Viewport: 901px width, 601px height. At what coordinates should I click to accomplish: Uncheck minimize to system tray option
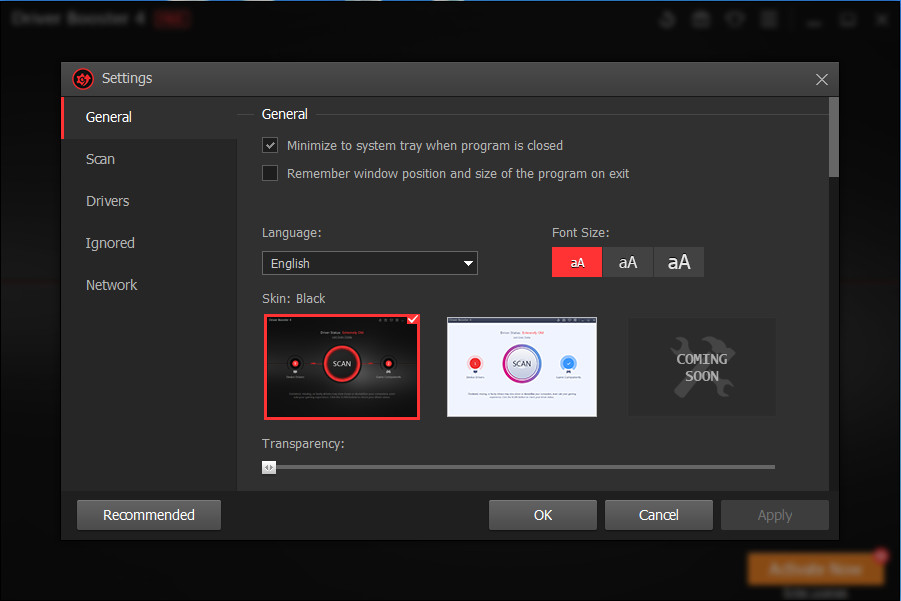[270, 144]
